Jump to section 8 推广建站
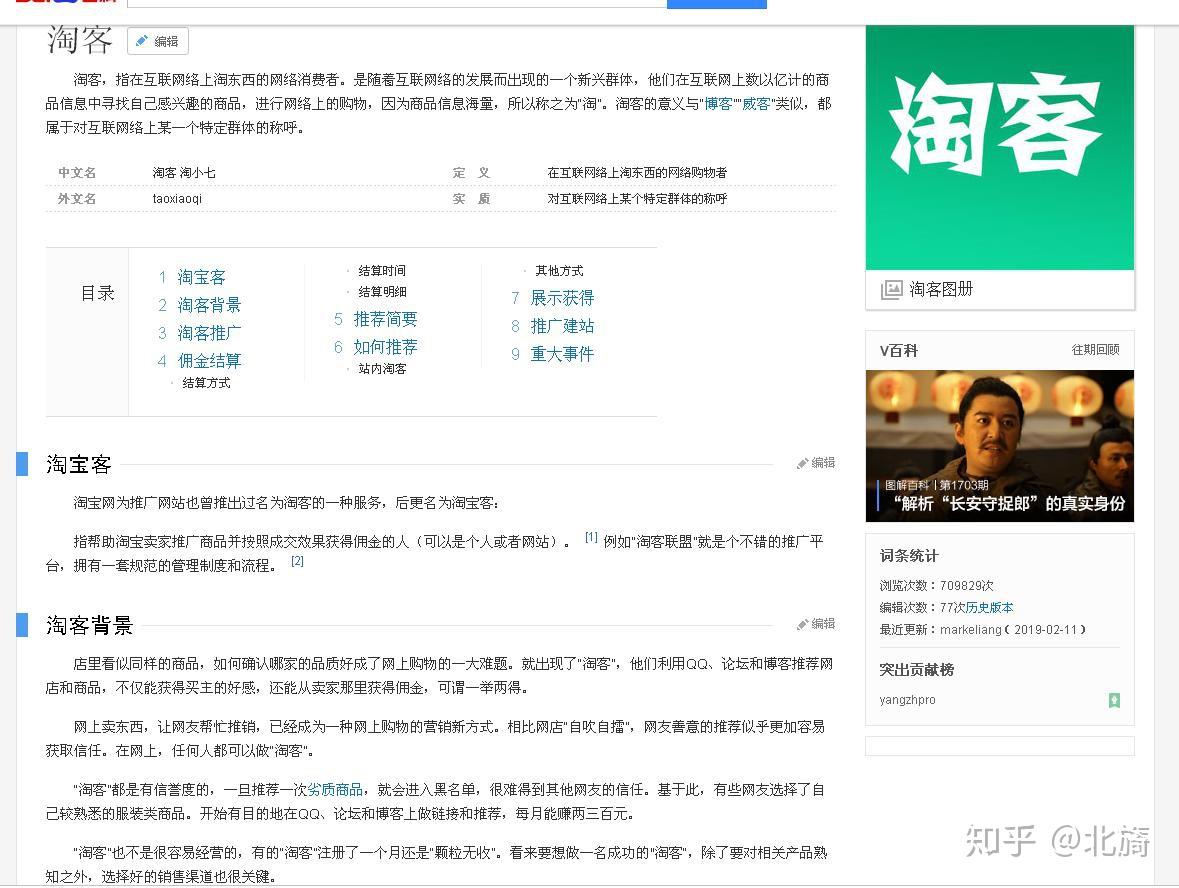Viewport: 1179px width, 888px height. coord(562,326)
